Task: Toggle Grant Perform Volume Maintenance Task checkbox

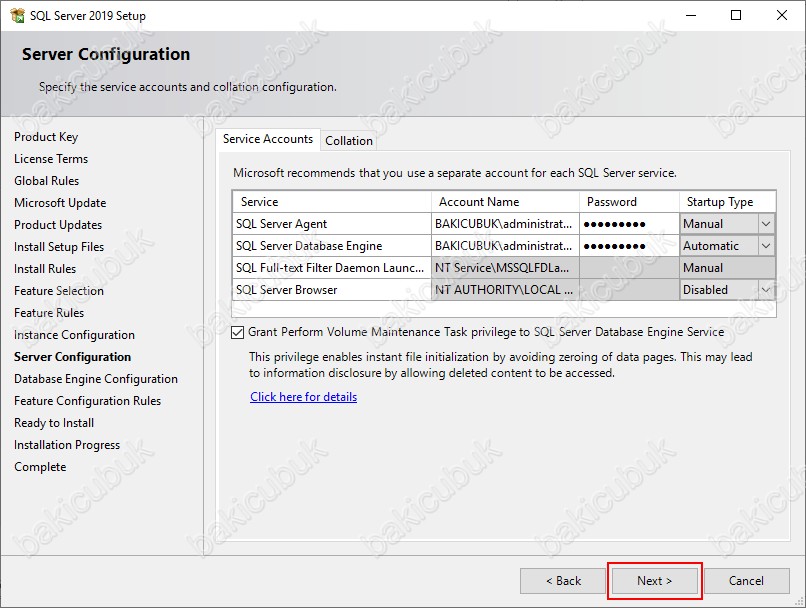Action: (x=238, y=332)
